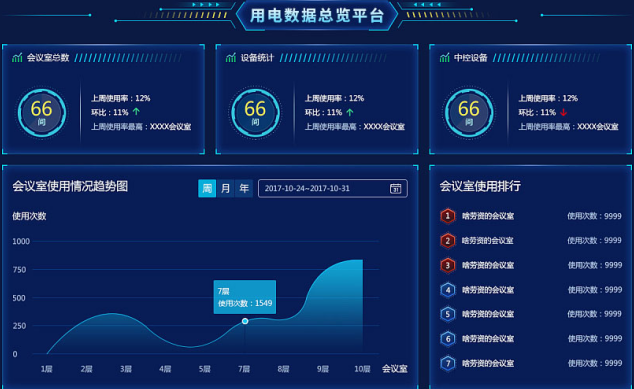The height and width of the screenshot is (389, 634).
Task: Click 上周使用率最高 line in 会议室总数 card
Action: pyautogui.click(x=141, y=127)
